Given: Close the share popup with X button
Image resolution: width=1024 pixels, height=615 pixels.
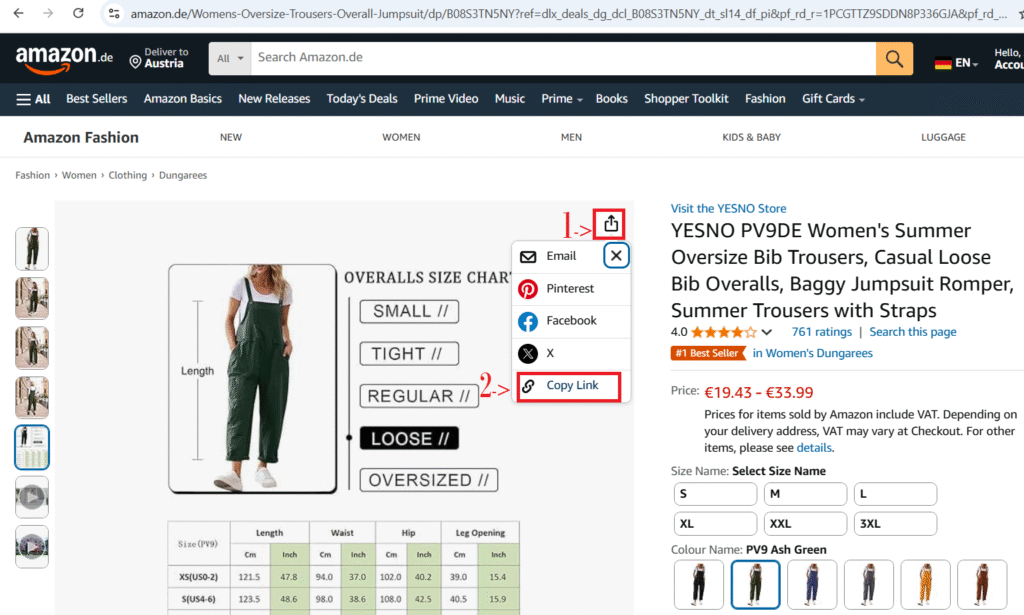Looking at the screenshot, I should pos(616,256).
